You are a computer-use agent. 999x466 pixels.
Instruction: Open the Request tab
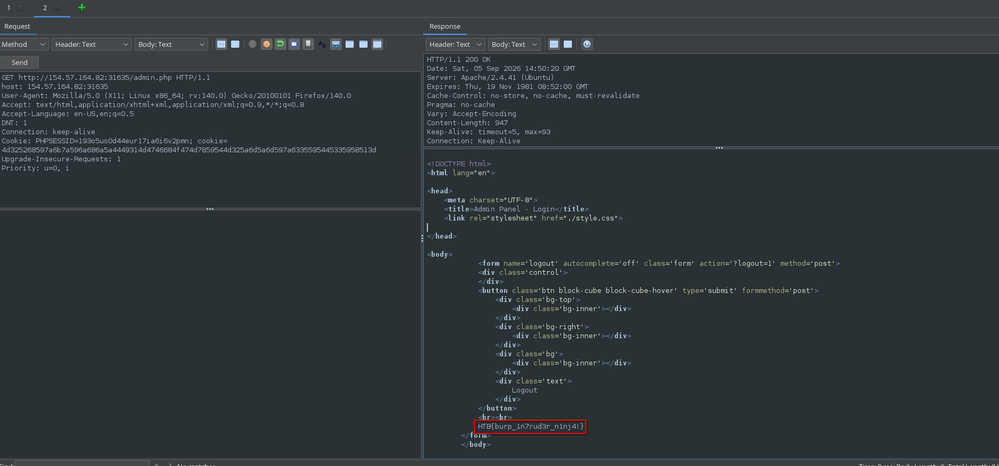(x=17, y=26)
